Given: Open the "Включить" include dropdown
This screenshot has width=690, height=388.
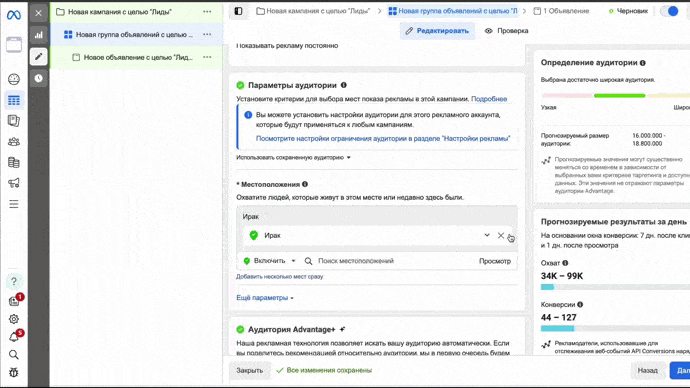Looking at the screenshot, I should point(269,260).
